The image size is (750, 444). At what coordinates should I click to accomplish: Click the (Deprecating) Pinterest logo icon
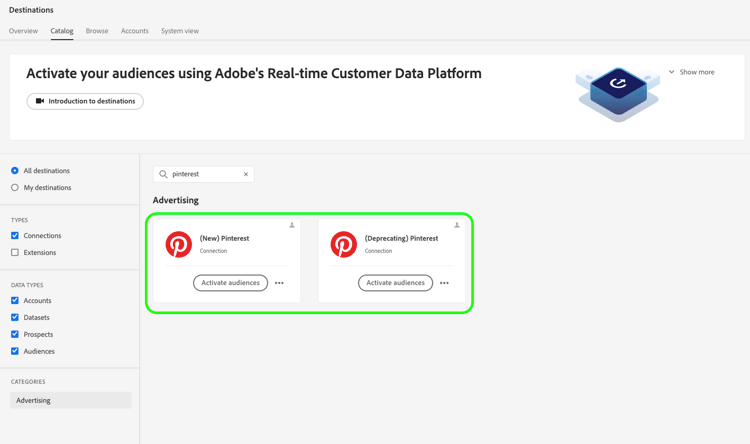(x=344, y=244)
